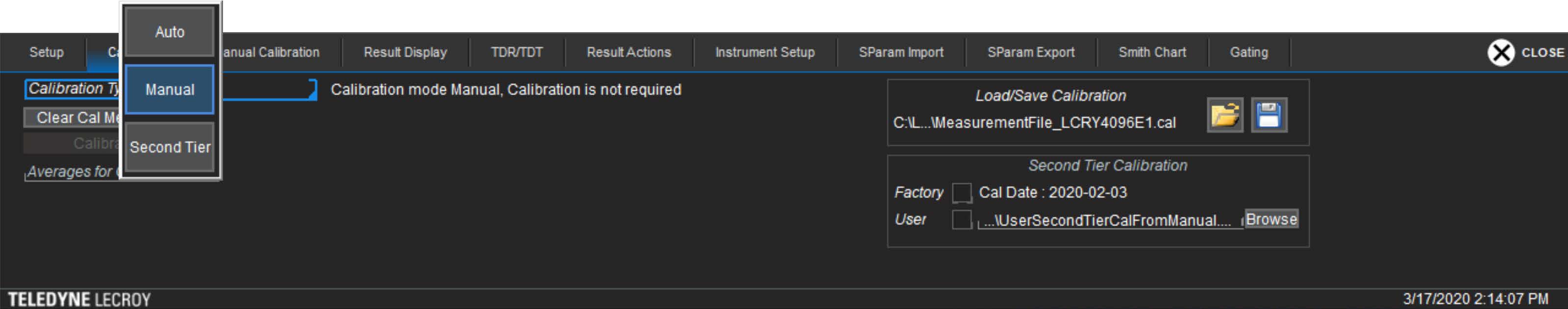
Task: Choose Auto from the calibration type list
Action: [169, 32]
